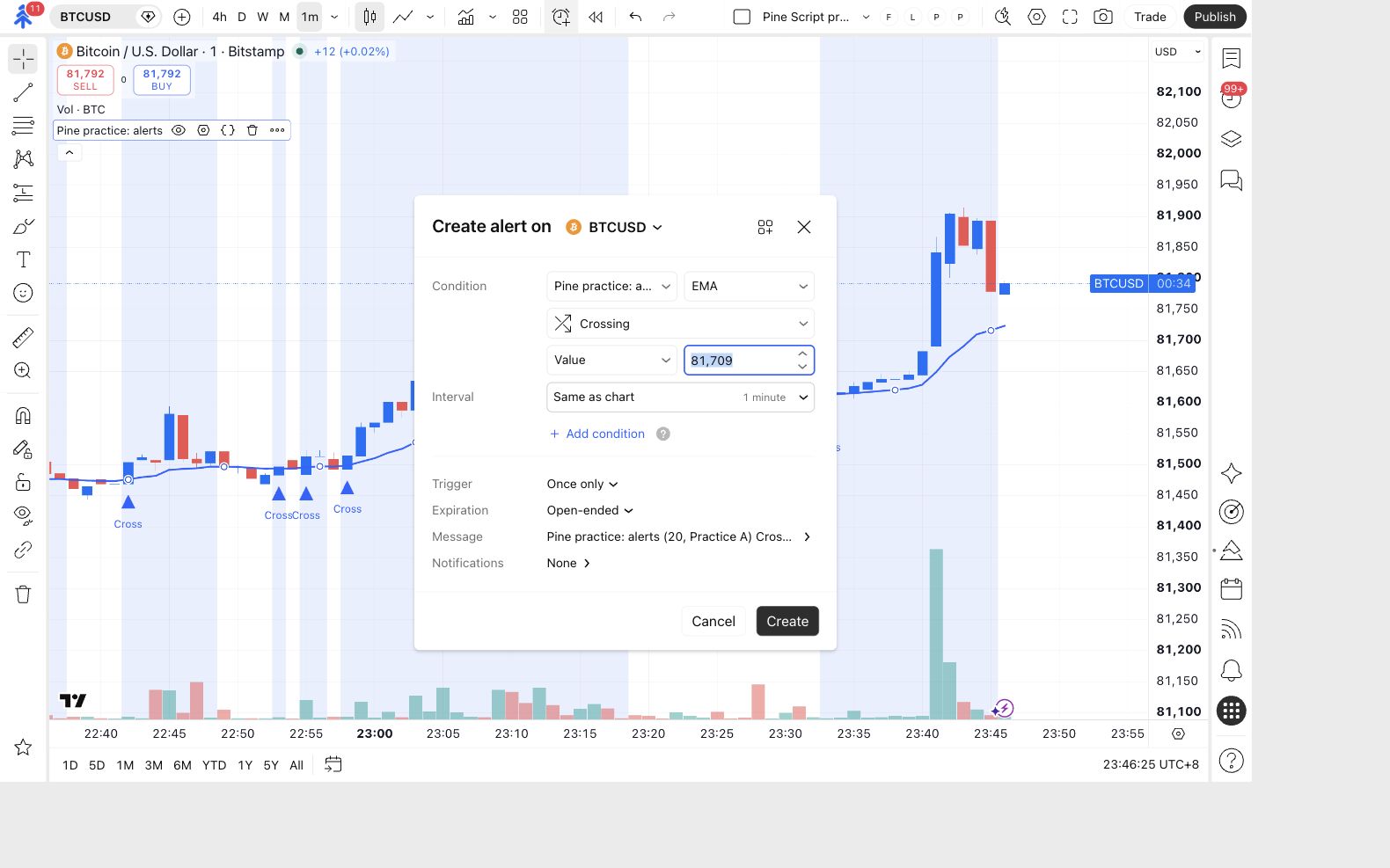Click Add condition link
Viewport: 1390px width, 868px height.
(x=596, y=434)
